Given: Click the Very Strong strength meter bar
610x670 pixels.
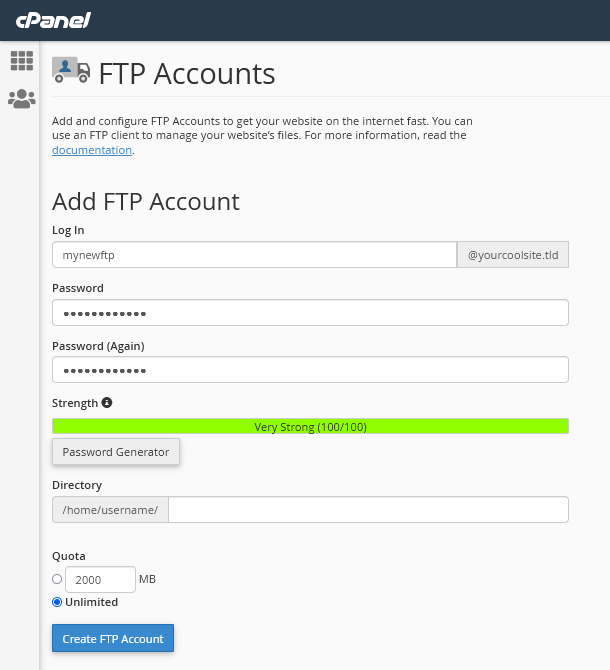Looking at the screenshot, I should [310, 427].
